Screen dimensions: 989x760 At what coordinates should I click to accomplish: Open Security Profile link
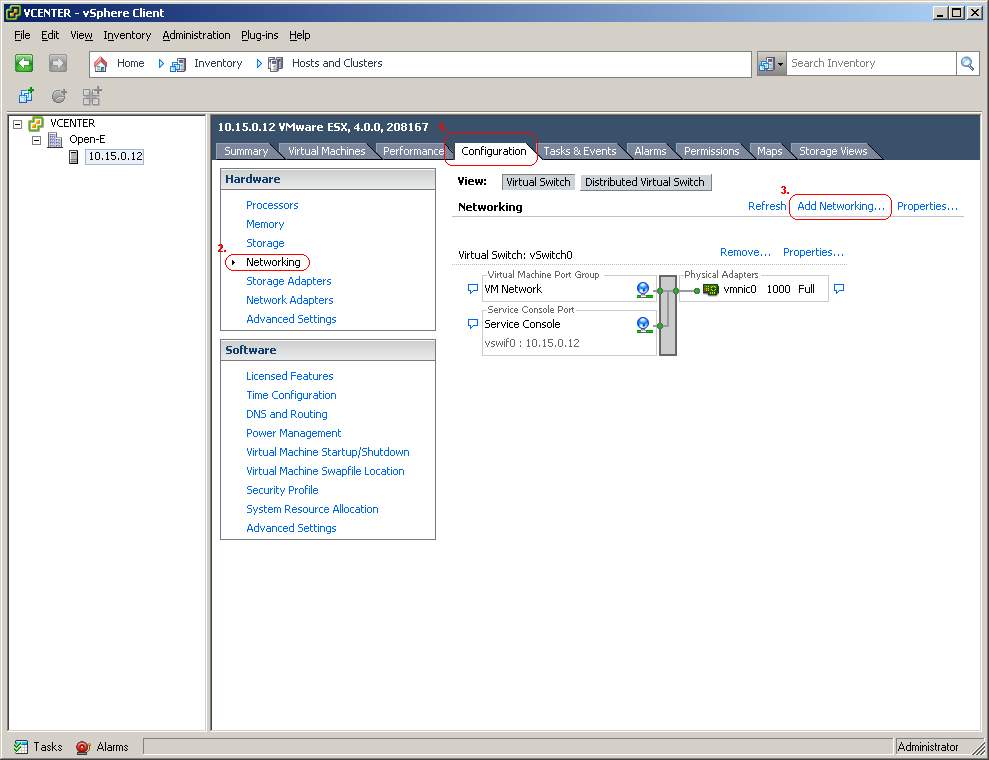click(x=282, y=490)
